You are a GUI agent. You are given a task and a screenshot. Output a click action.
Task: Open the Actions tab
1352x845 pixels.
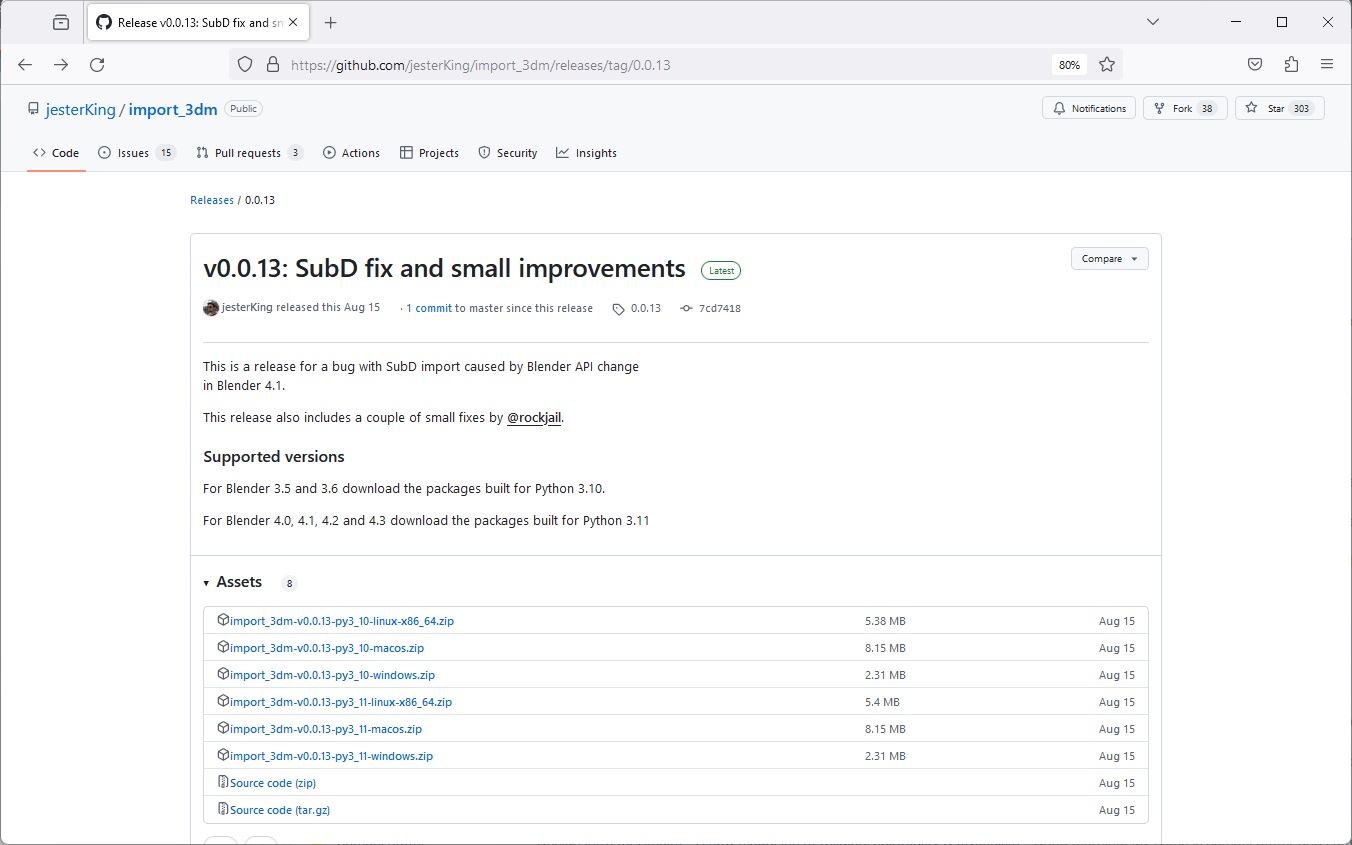[351, 153]
